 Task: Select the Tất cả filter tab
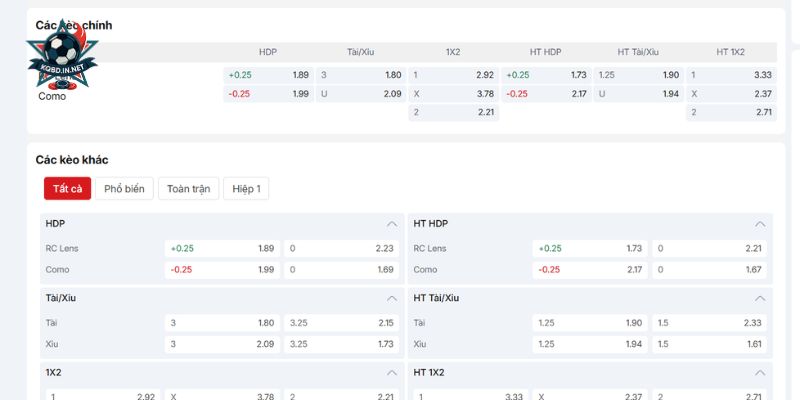[x=67, y=189]
